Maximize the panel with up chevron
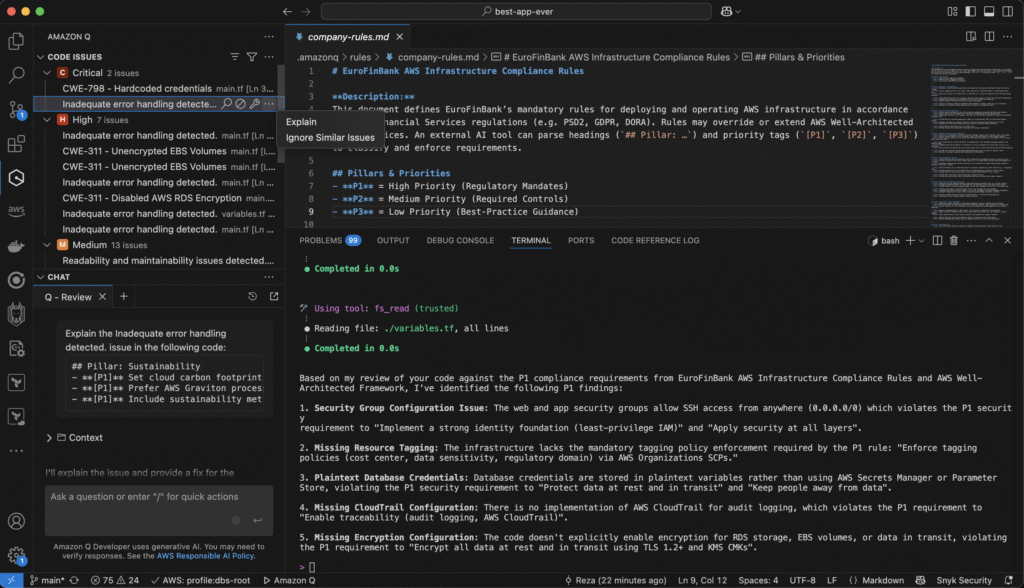Screen dimensions: 1024x588 tap(989, 240)
